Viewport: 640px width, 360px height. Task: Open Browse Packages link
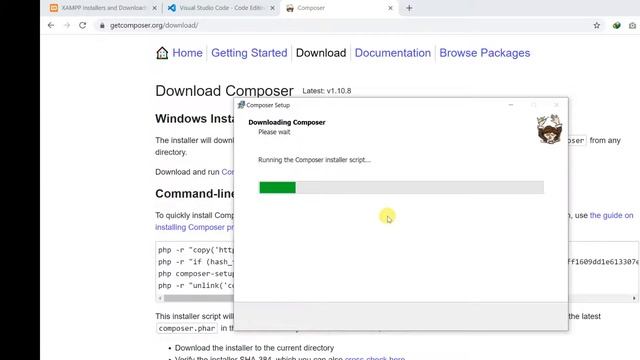[484, 53]
